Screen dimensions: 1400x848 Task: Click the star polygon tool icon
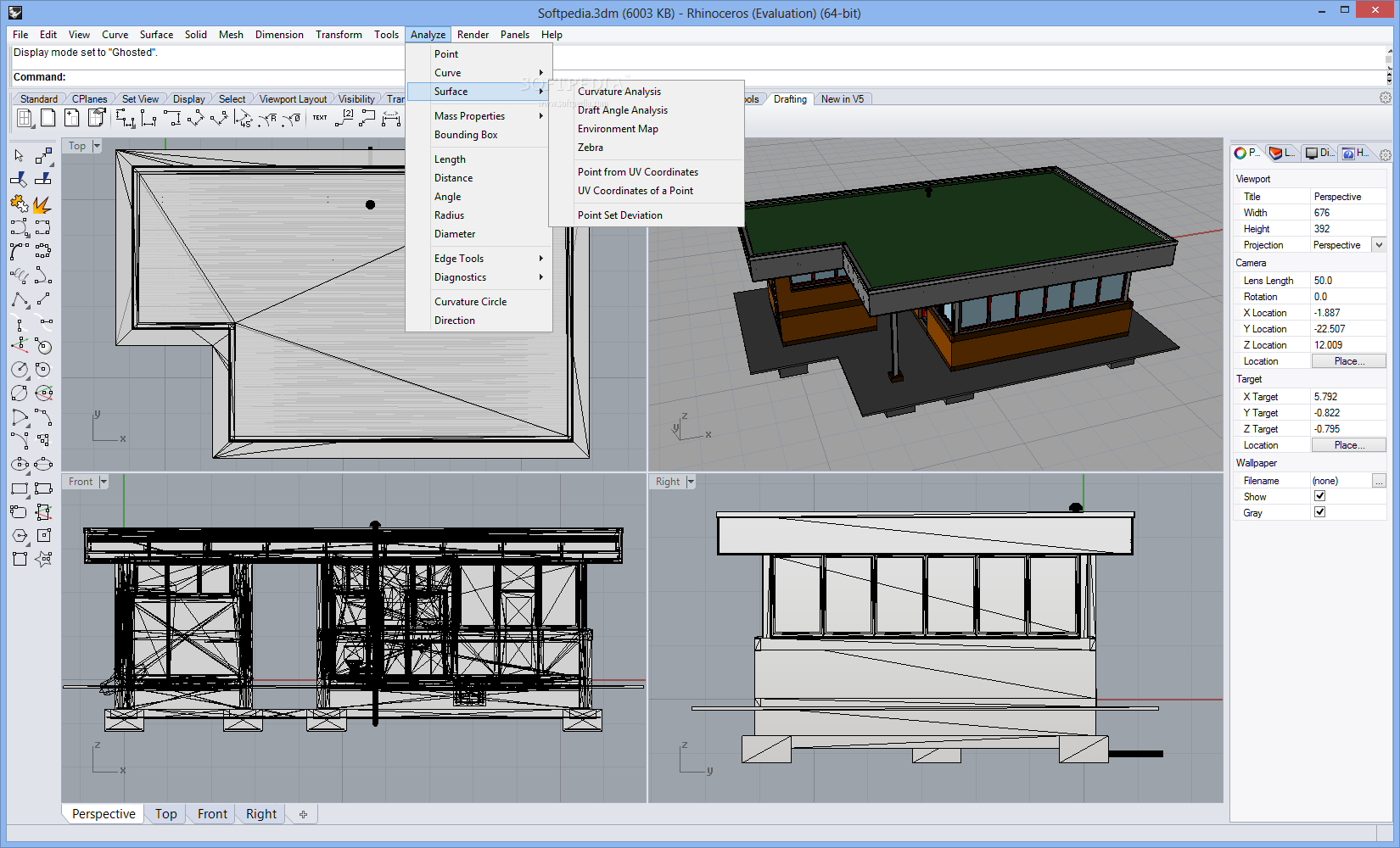(x=42, y=559)
